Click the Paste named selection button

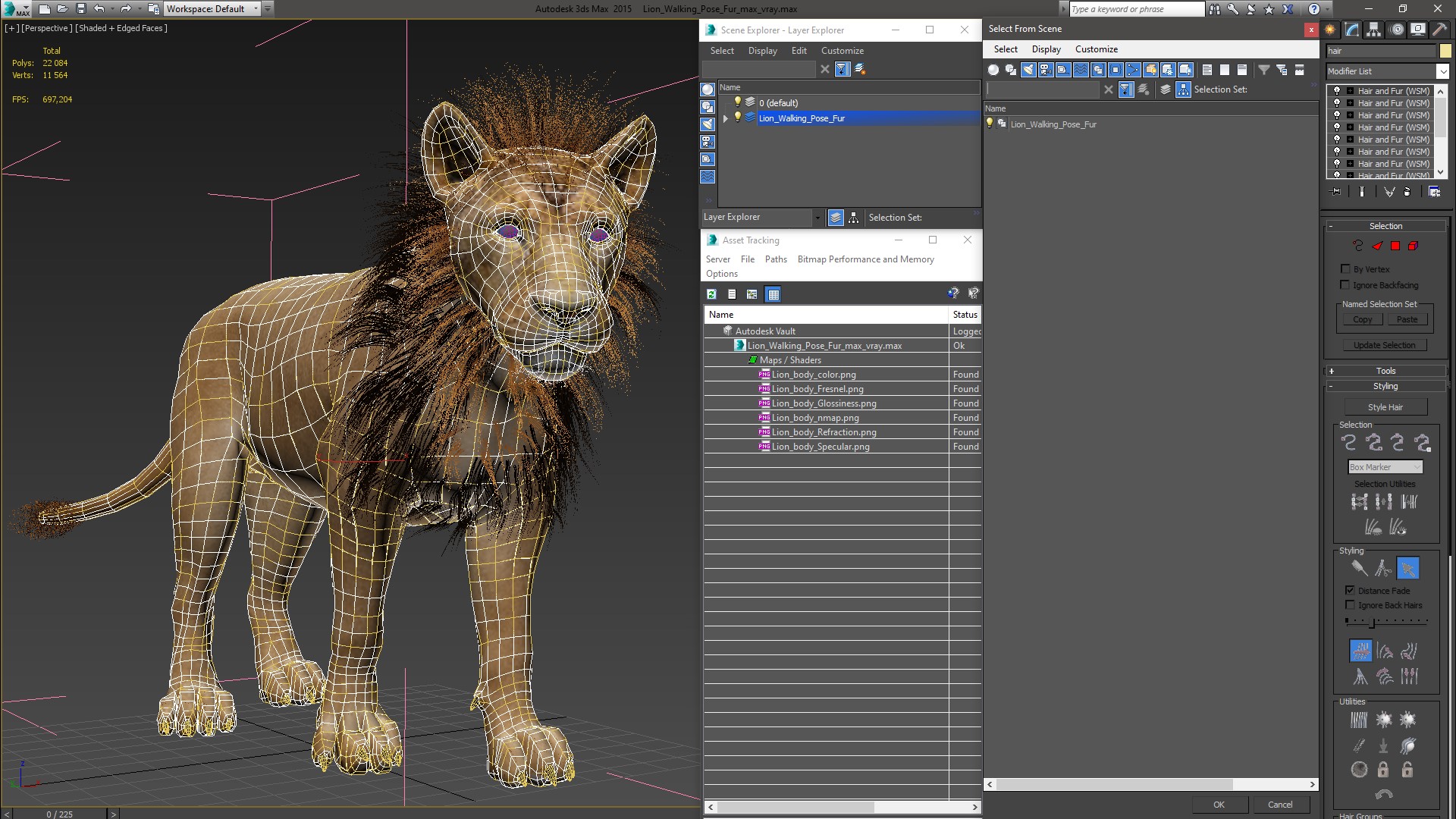coord(1407,319)
